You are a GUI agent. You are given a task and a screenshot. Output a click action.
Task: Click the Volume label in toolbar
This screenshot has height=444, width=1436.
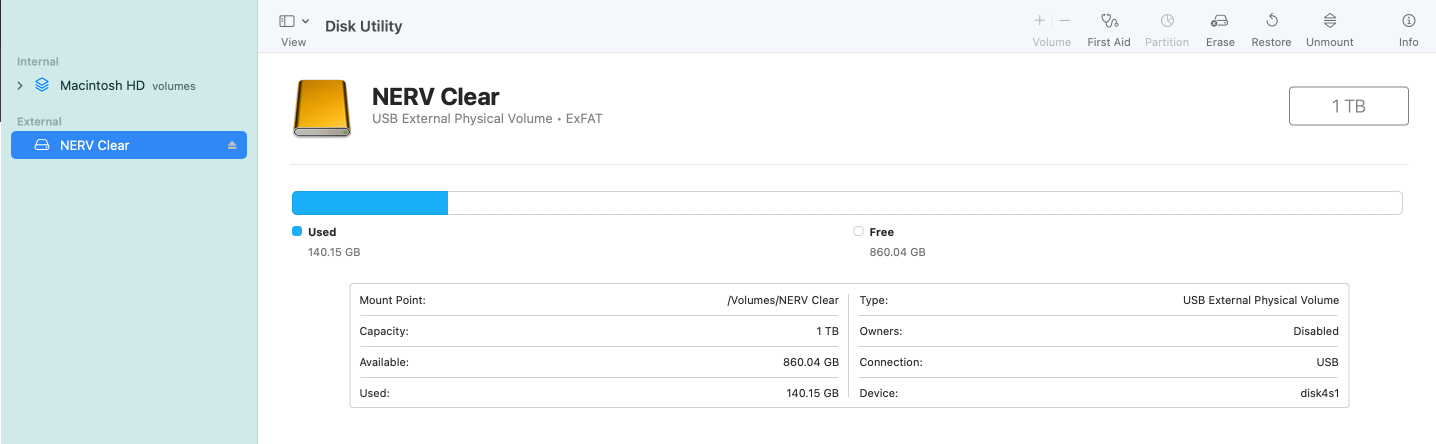(x=1051, y=42)
